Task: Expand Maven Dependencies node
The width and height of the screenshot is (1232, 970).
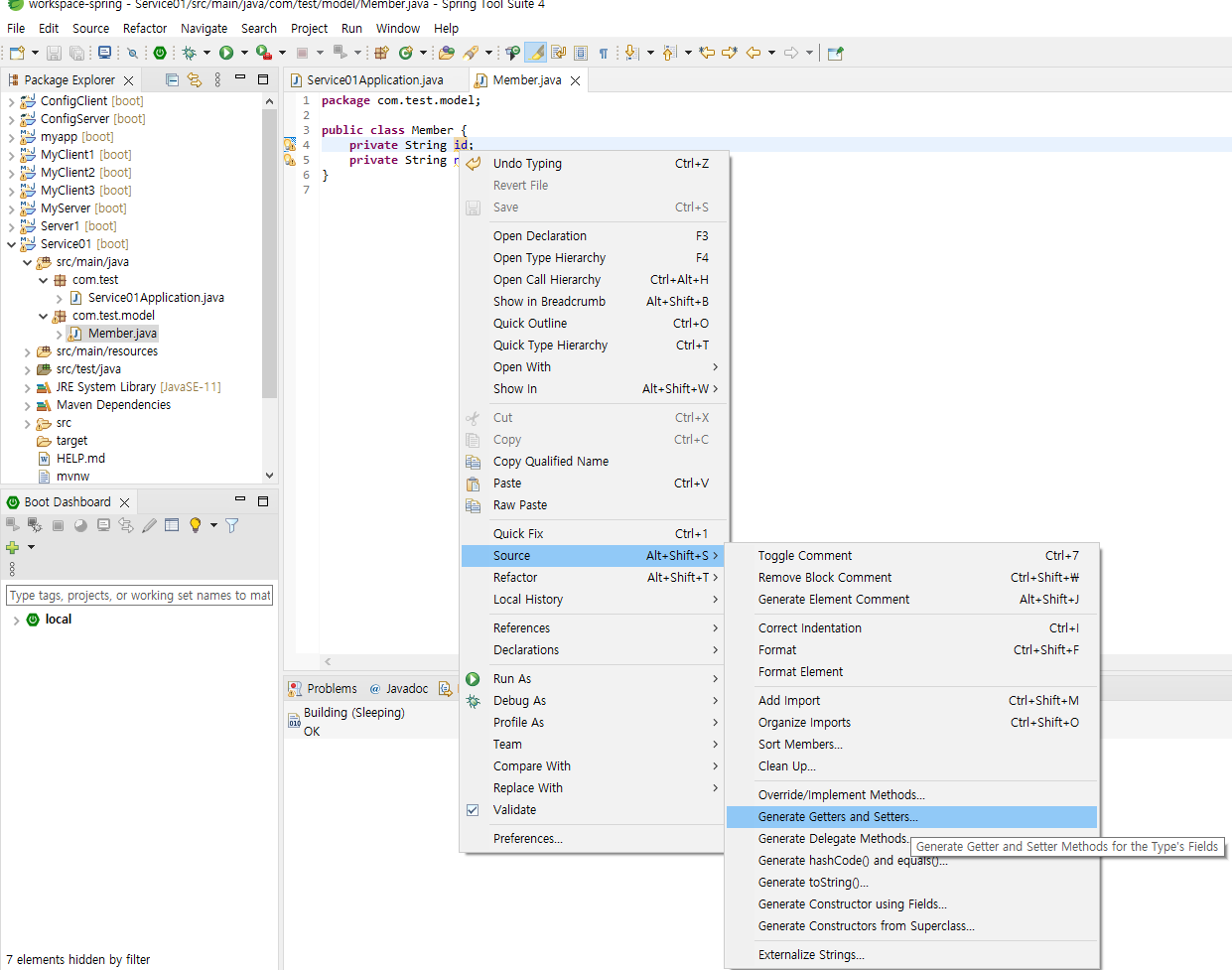Action: 27,405
